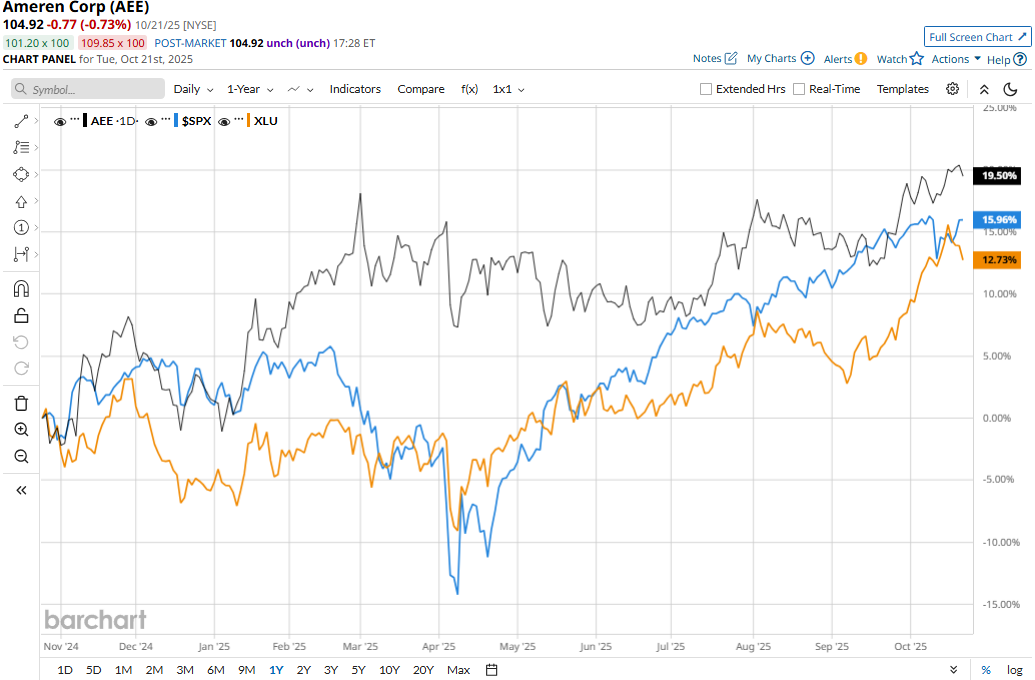Open $SPX series options ellipsis
The image size is (1035, 680).
point(166,119)
